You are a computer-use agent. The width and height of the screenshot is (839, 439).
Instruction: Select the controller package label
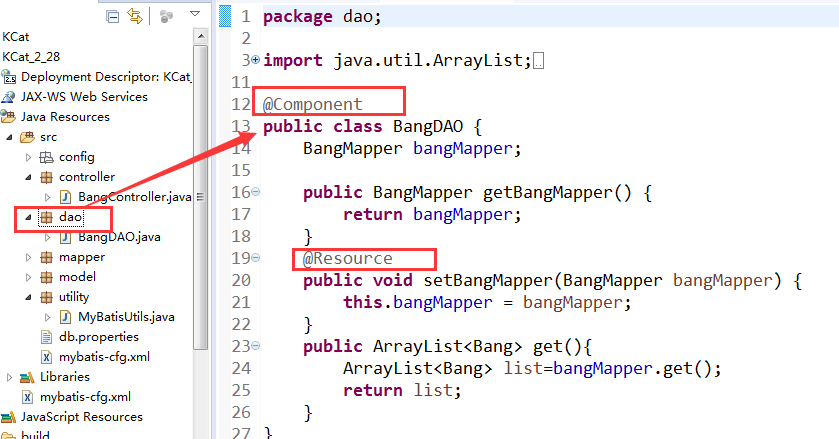[x=87, y=177]
